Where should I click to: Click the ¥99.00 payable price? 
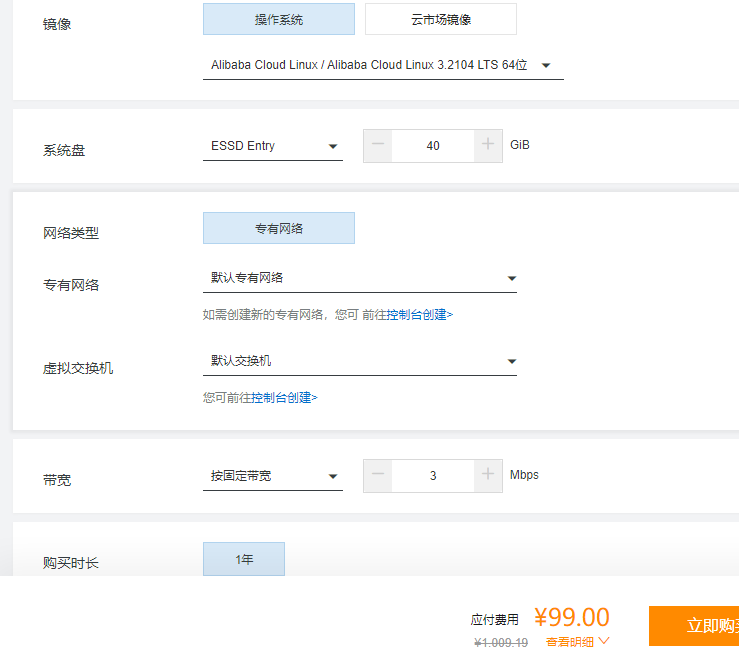[x=571, y=617]
